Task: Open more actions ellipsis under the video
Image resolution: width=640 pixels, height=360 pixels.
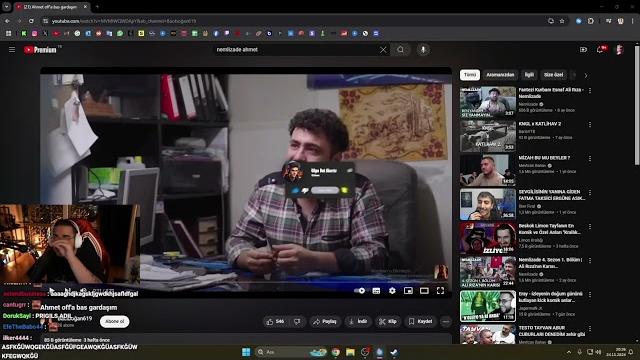Action: [x=446, y=322]
